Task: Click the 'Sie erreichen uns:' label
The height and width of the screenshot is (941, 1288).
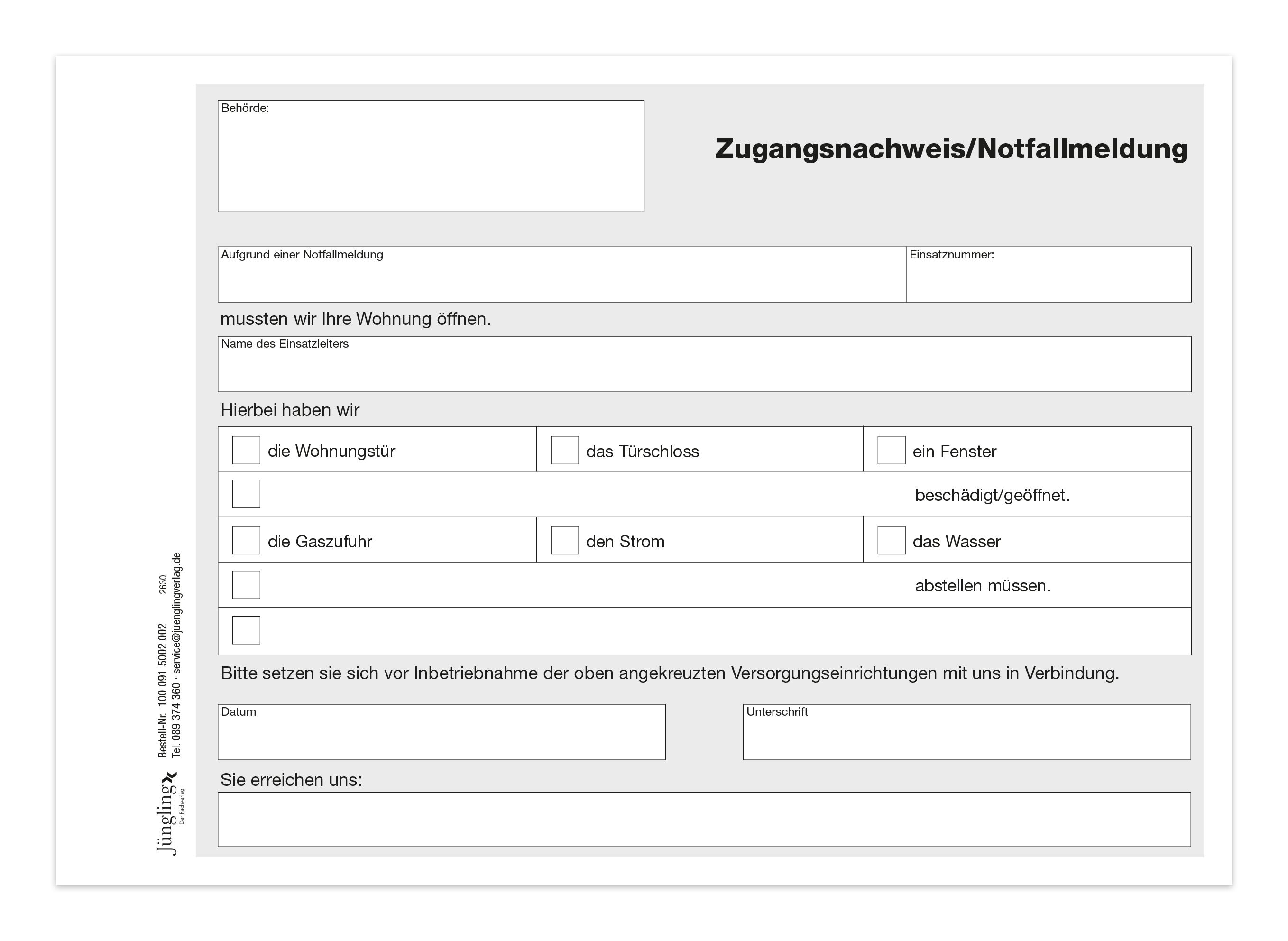Action: [x=291, y=780]
